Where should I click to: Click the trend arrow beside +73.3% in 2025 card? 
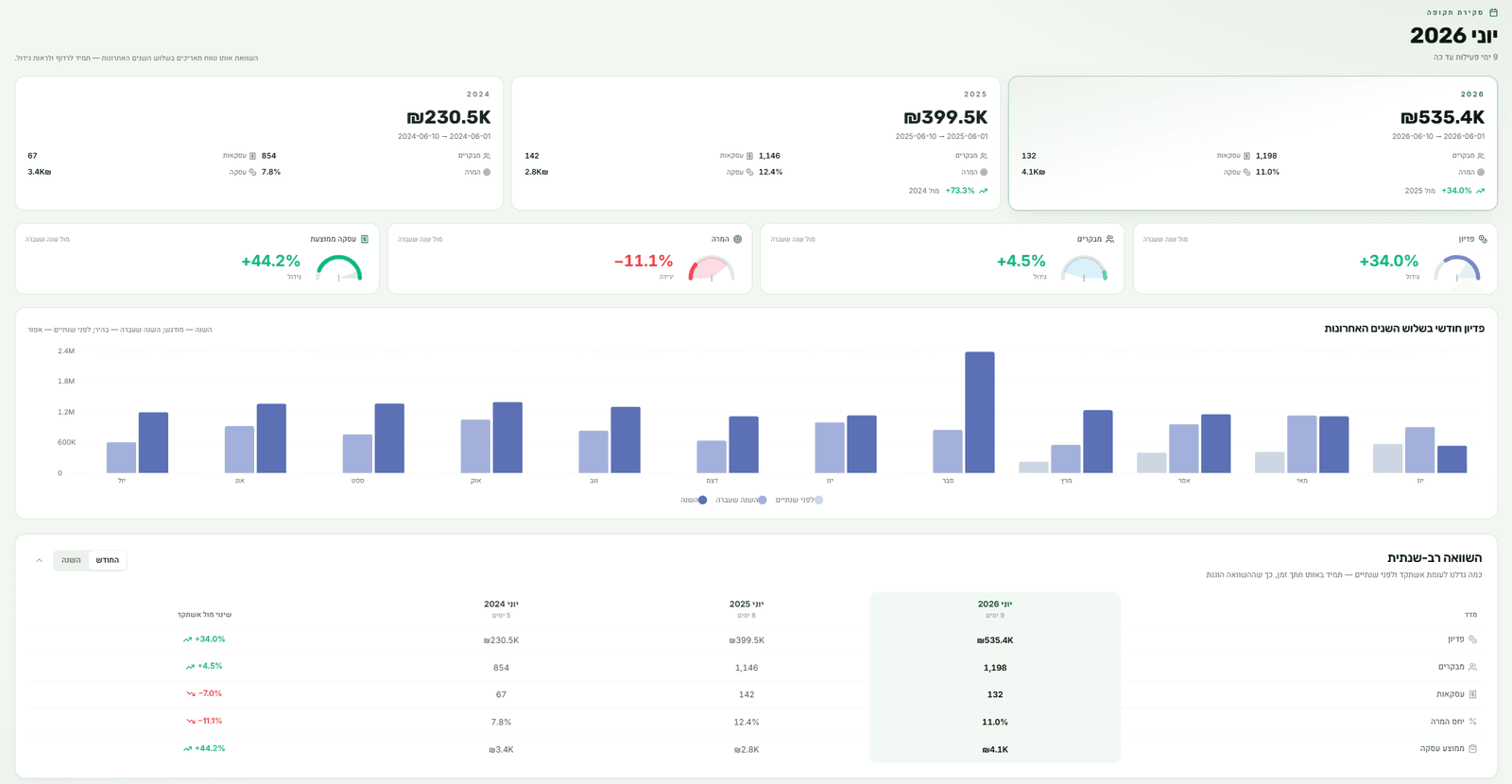[x=983, y=191]
